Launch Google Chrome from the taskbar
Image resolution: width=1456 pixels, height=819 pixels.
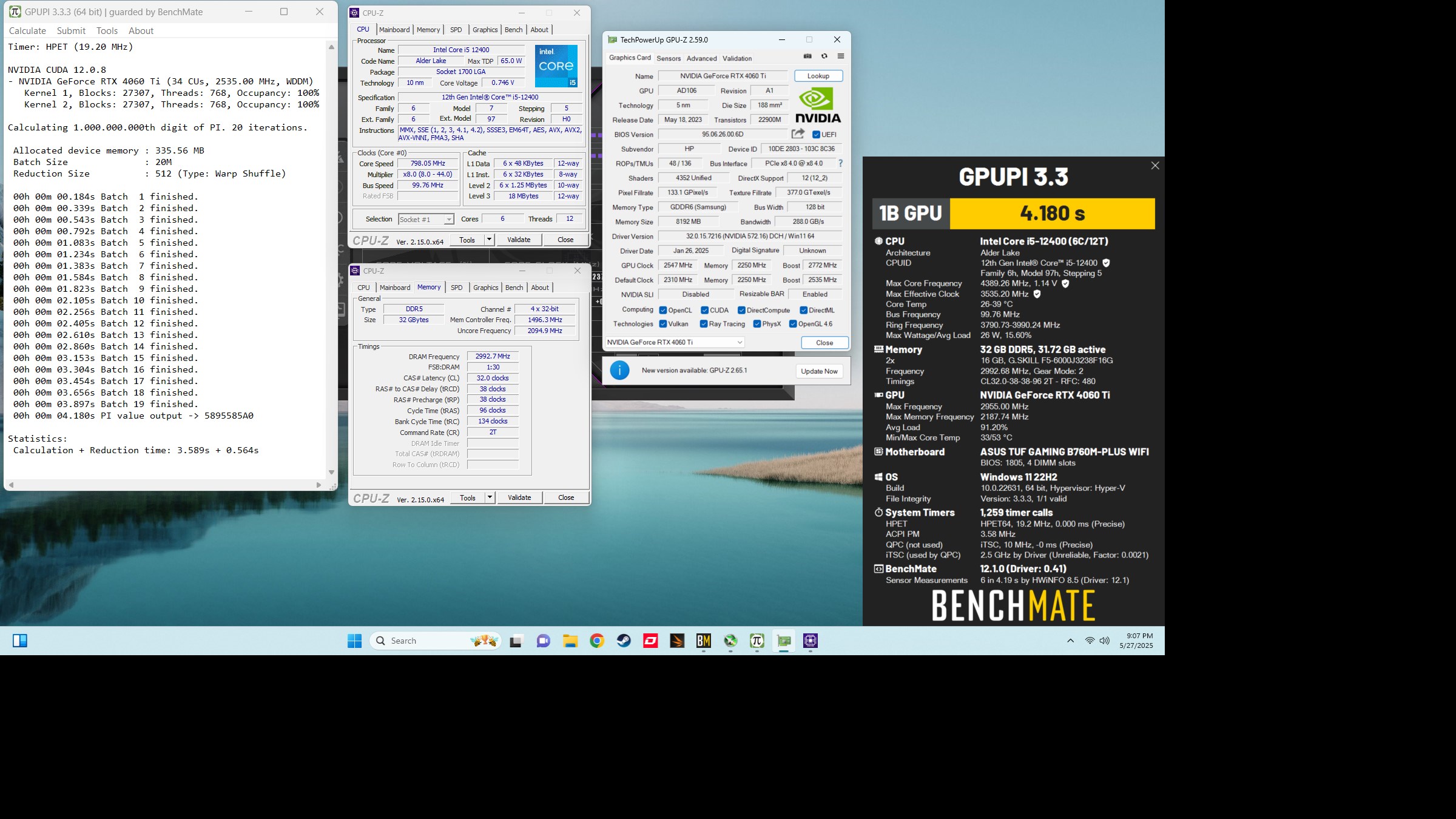(597, 641)
